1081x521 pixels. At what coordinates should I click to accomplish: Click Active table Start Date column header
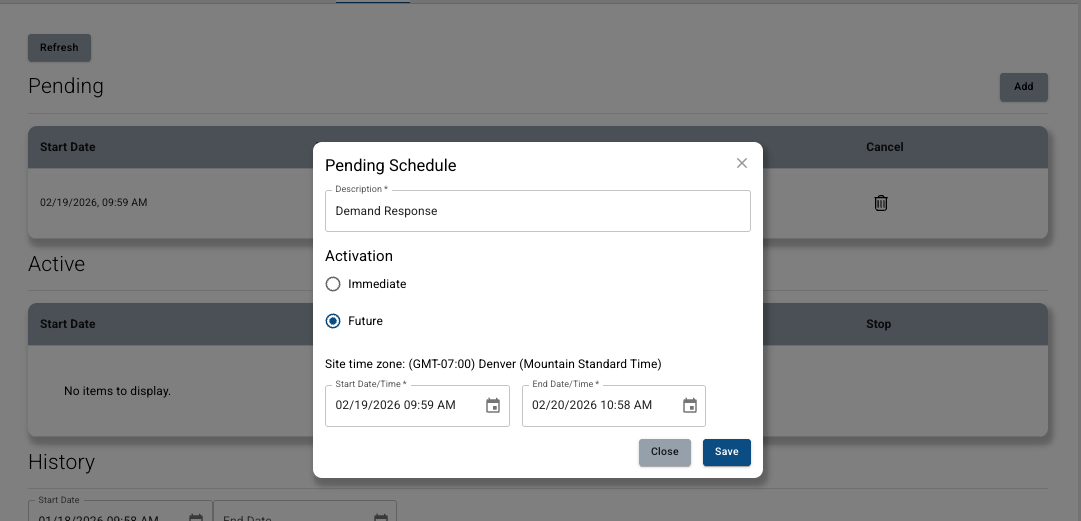68,324
